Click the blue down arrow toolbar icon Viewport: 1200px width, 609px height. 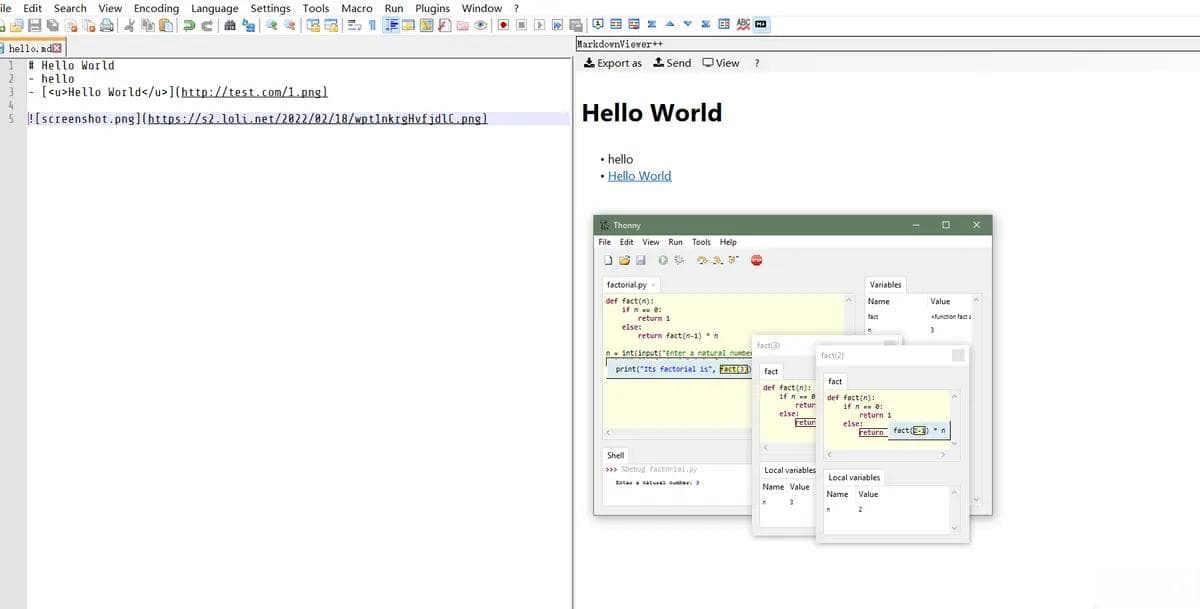pyautogui.click(x=687, y=25)
